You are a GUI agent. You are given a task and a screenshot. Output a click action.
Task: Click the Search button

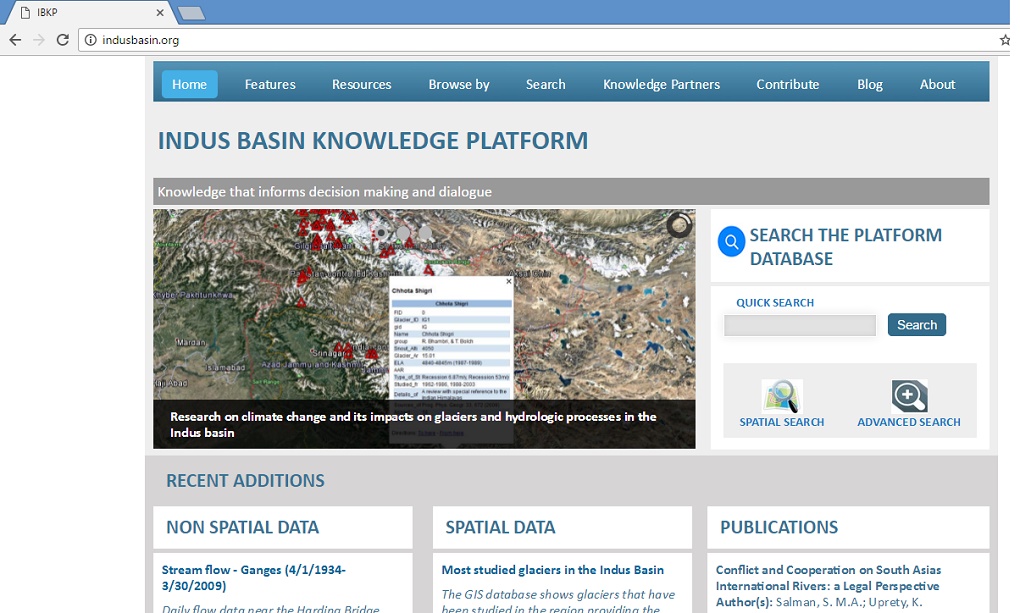pos(917,325)
